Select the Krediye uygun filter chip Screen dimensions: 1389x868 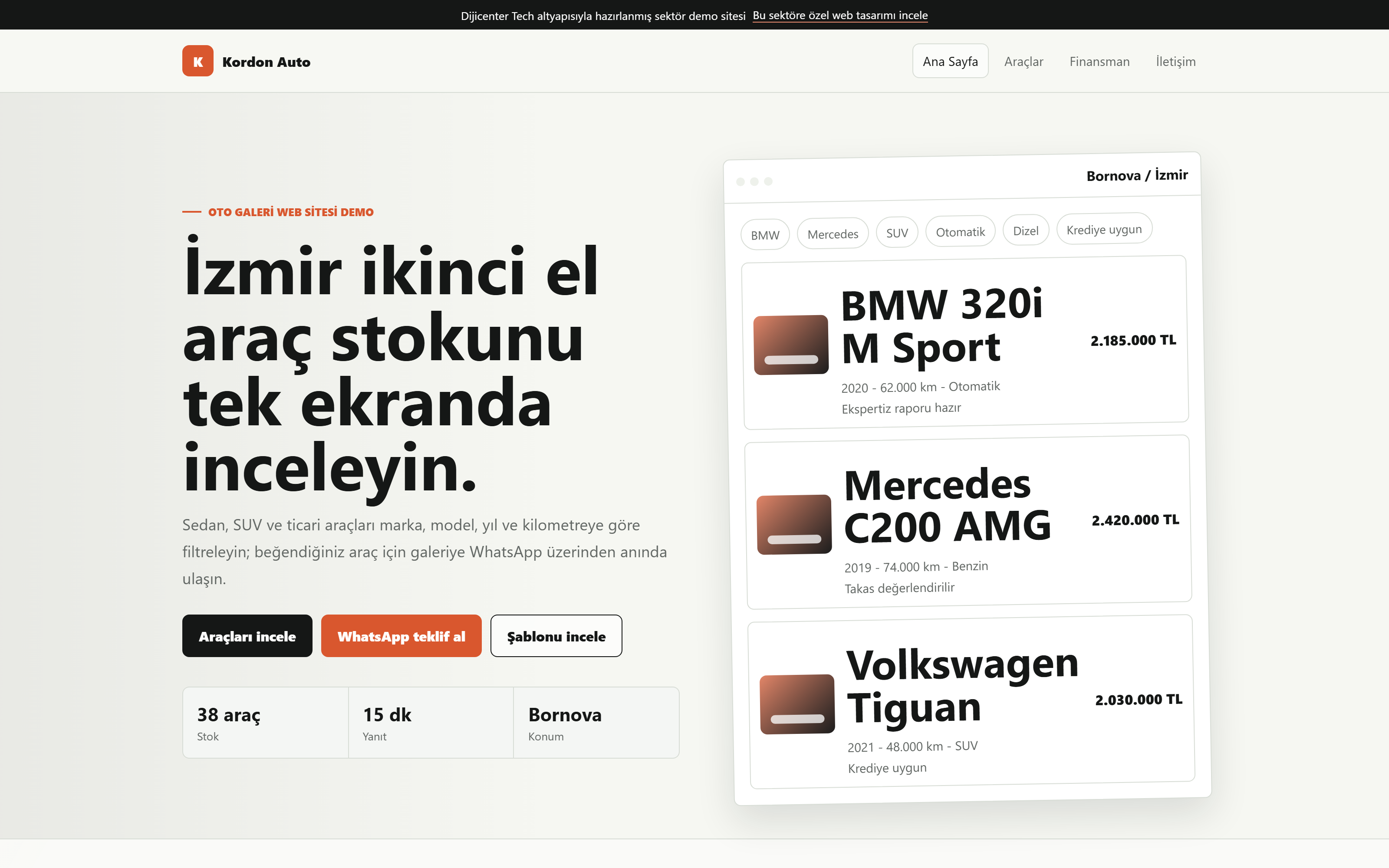(1104, 229)
